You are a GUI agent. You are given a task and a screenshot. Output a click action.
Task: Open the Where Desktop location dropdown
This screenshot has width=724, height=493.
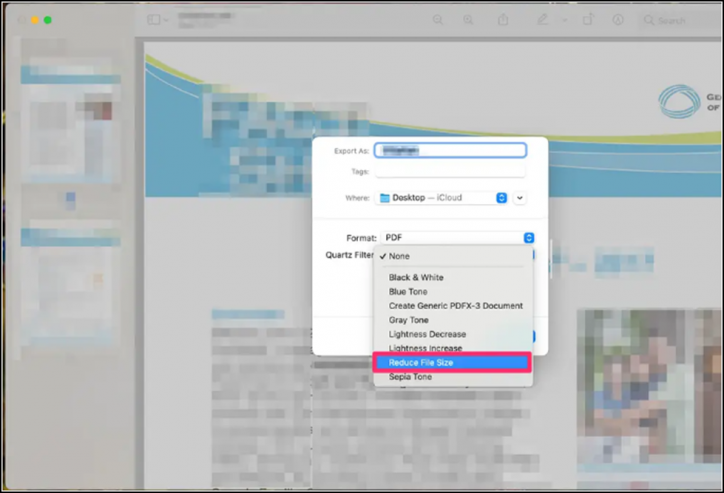click(441, 198)
